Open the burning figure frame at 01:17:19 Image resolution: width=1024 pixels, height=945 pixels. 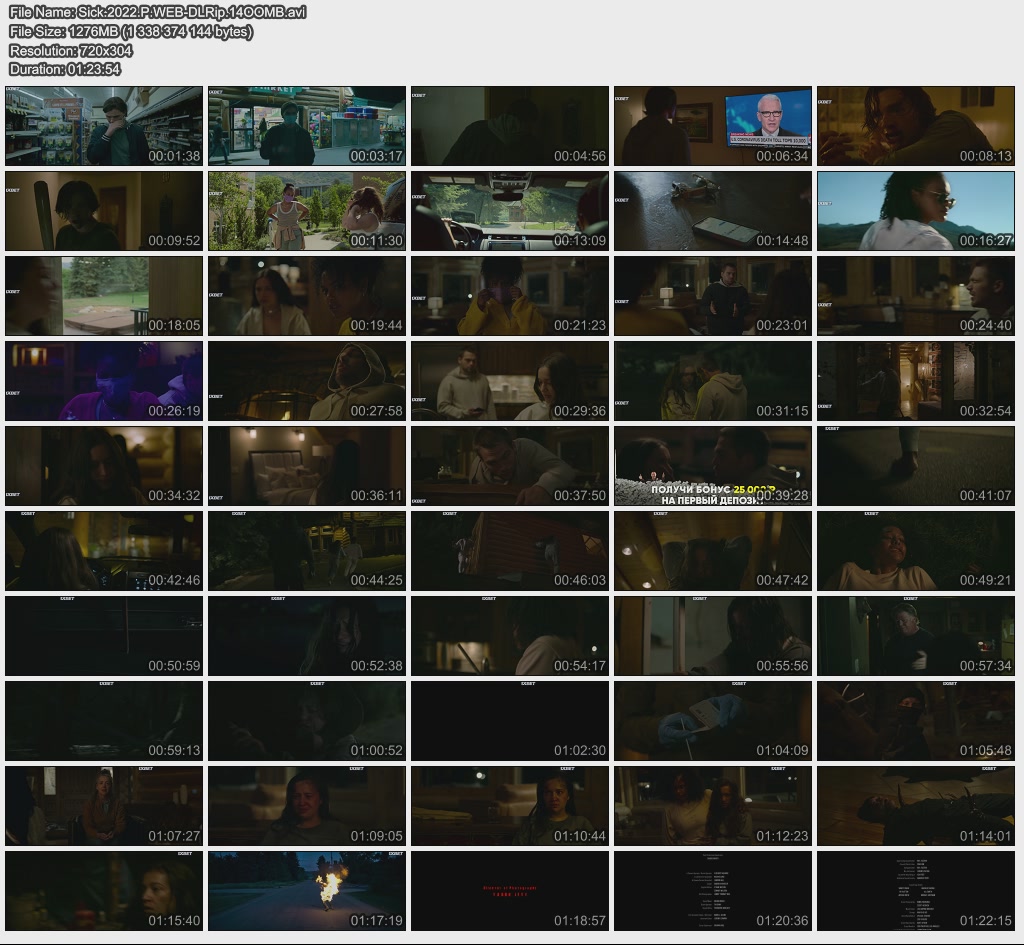[x=307, y=891]
